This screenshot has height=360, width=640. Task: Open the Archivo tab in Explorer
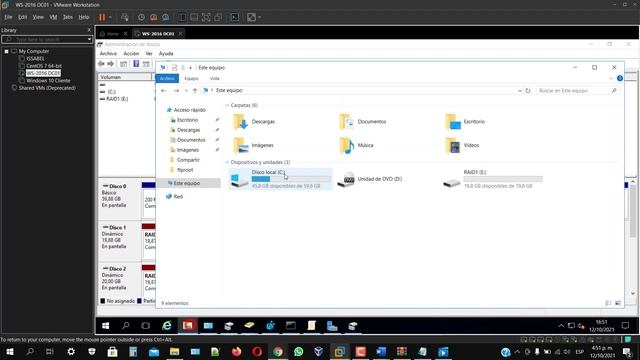point(167,78)
